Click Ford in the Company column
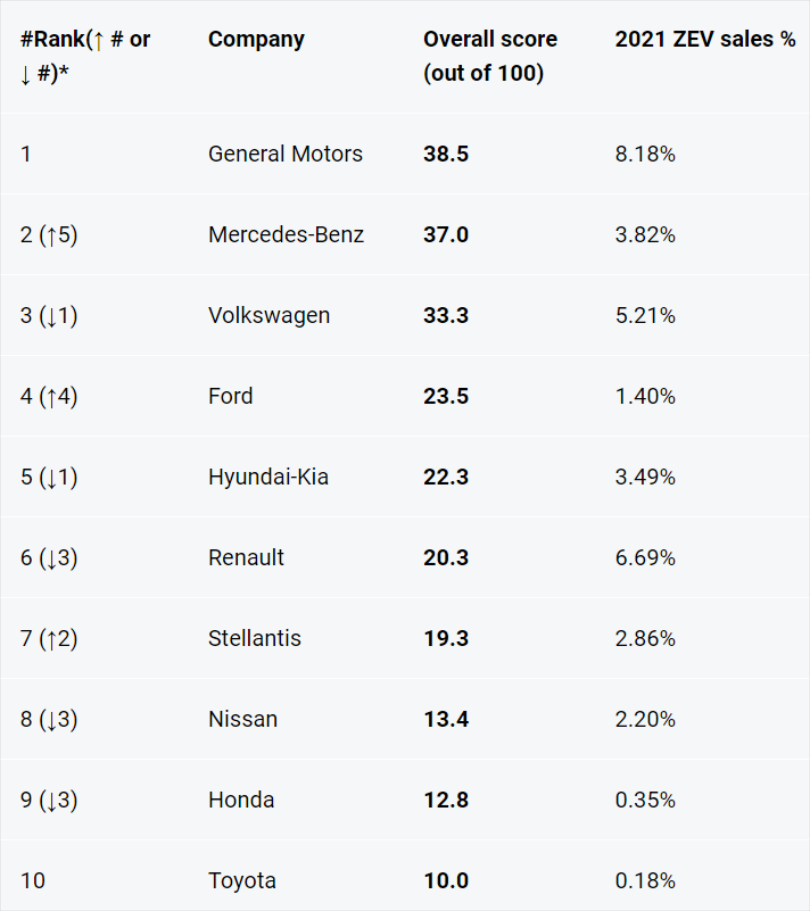The height and width of the screenshot is (911, 810). [x=231, y=396]
